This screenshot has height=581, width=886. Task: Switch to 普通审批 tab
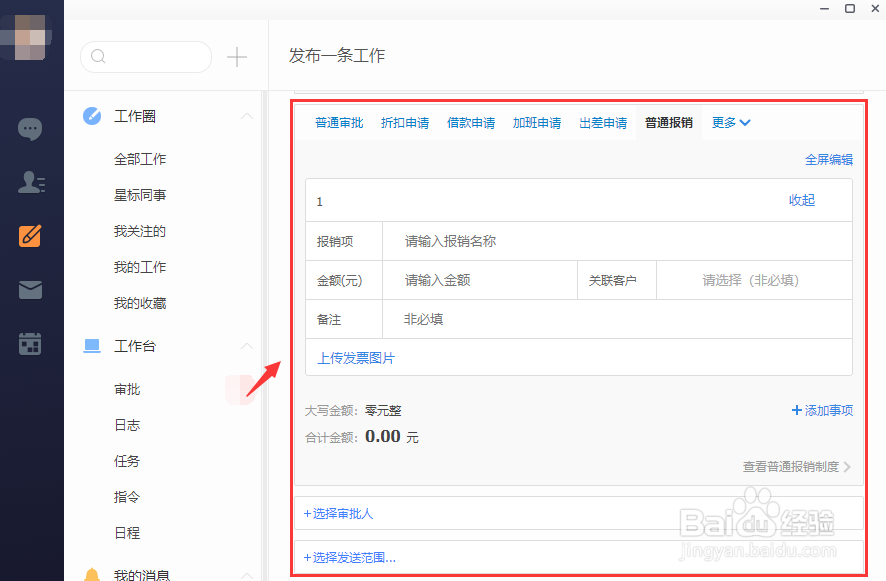[x=339, y=123]
